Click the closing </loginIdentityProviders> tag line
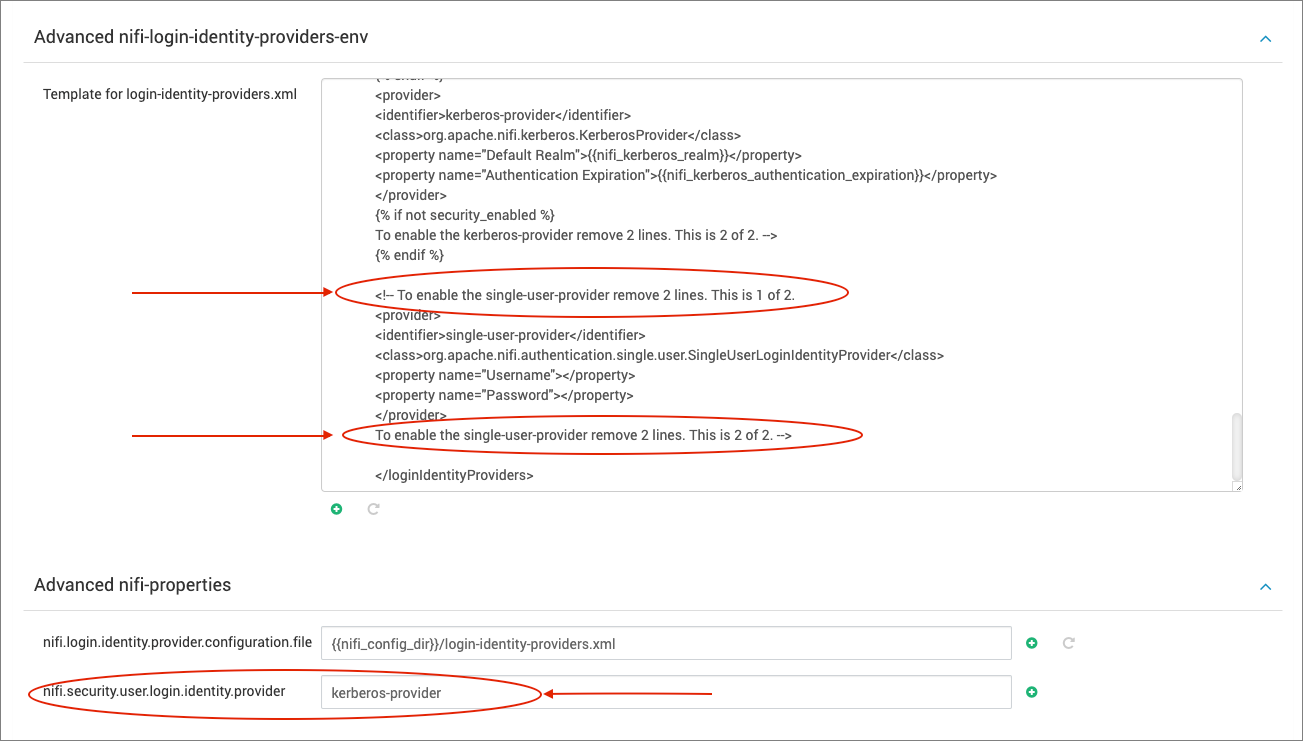The height and width of the screenshot is (741, 1303). (x=454, y=475)
